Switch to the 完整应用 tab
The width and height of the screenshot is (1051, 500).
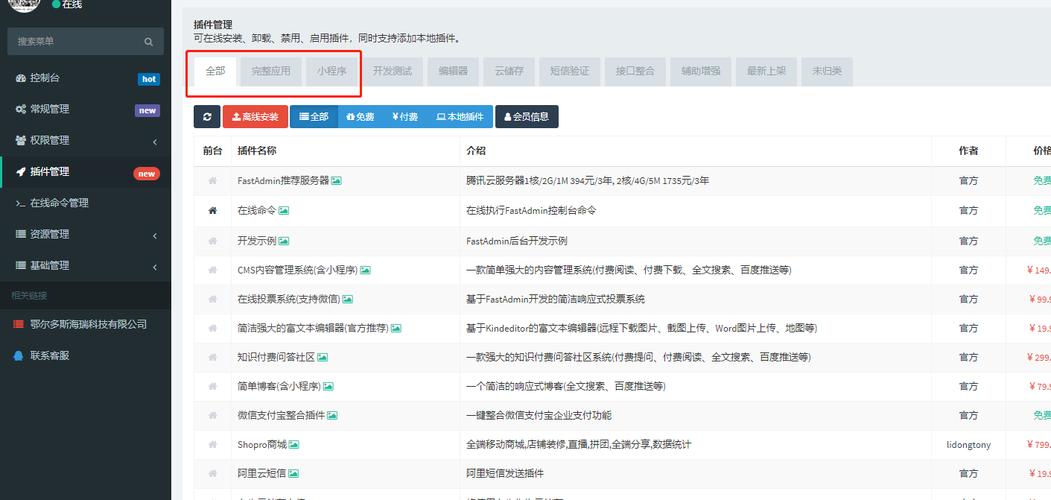[x=271, y=71]
